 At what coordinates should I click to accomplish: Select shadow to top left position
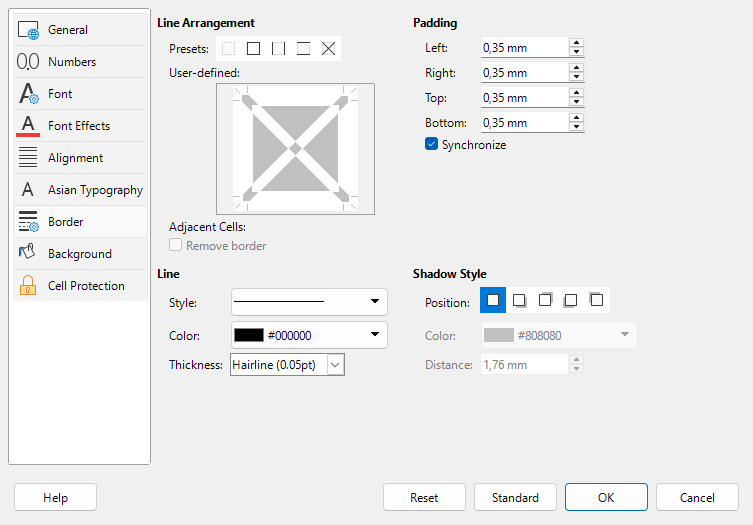(x=597, y=300)
